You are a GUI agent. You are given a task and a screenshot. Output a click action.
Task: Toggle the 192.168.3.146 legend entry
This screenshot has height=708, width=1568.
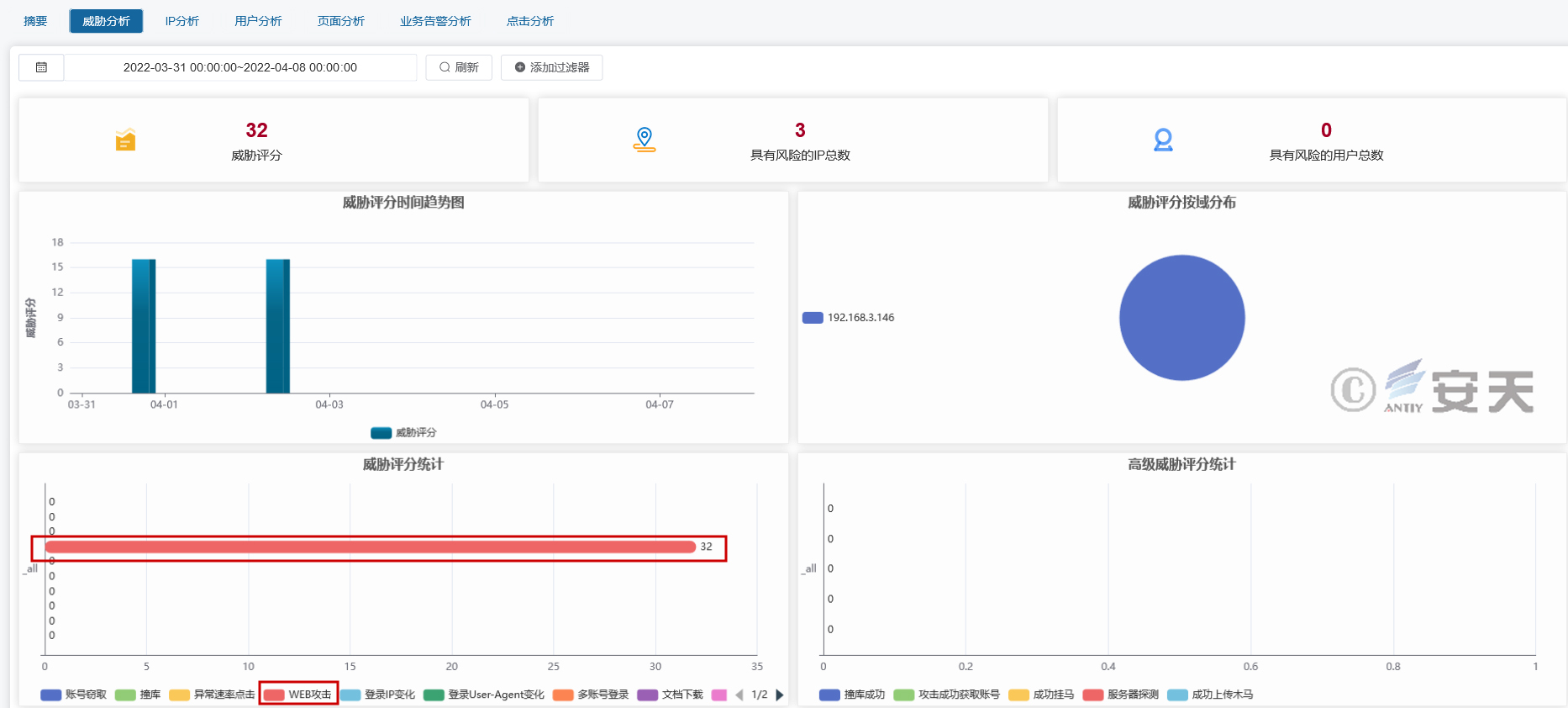[849, 318]
